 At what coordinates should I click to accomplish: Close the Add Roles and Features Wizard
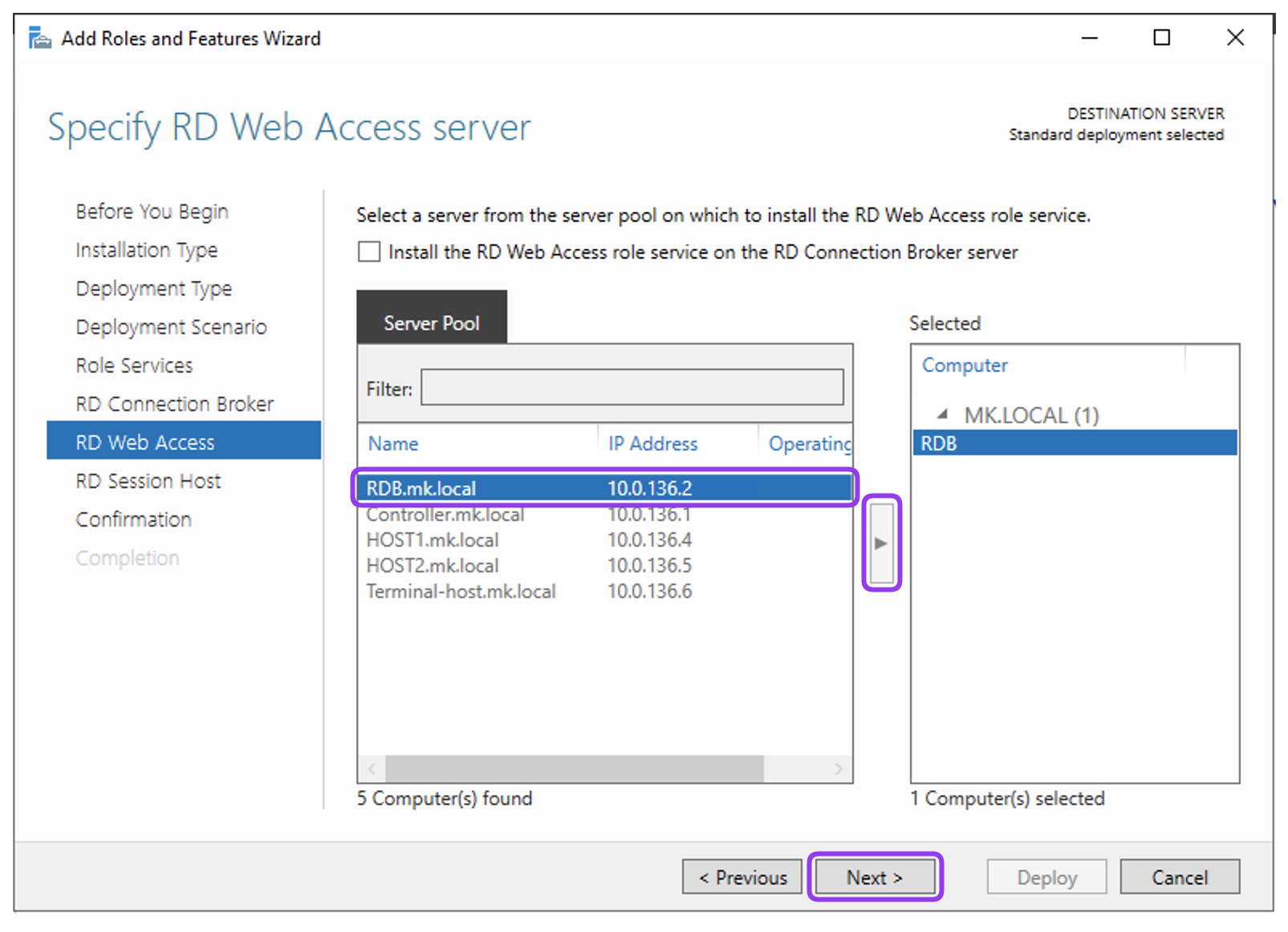point(1236,38)
